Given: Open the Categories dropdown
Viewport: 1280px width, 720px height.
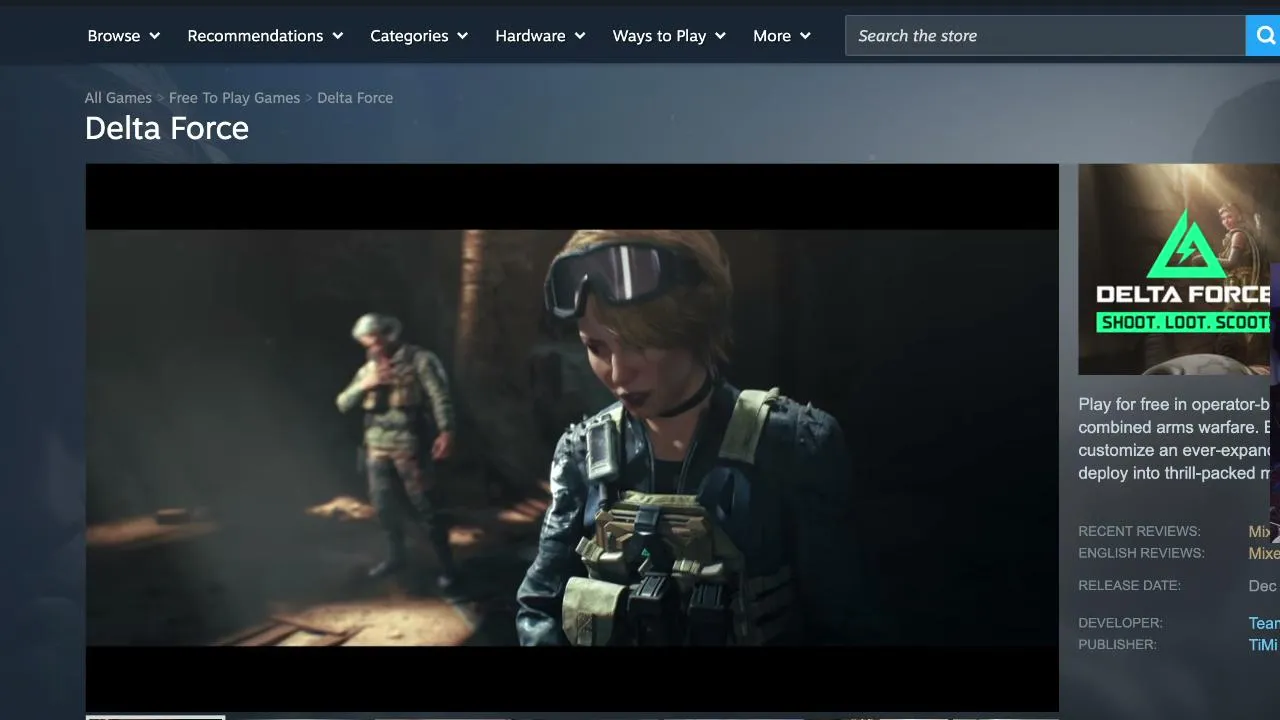Looking at the screenshot, I should pos(419,36).
